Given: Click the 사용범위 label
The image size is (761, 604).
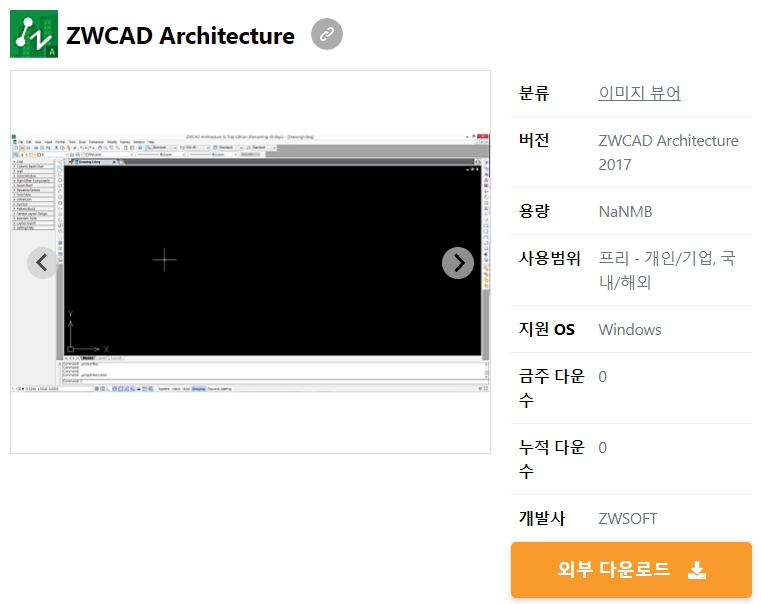Looking at the screenshot, I should pos(549,258).
